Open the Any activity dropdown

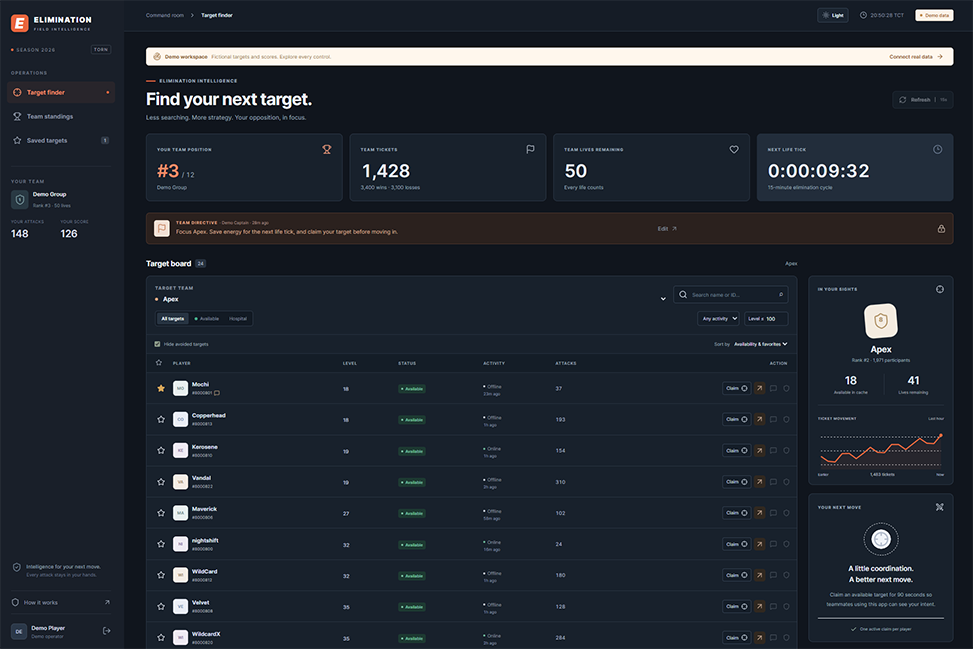click(718, 319)
